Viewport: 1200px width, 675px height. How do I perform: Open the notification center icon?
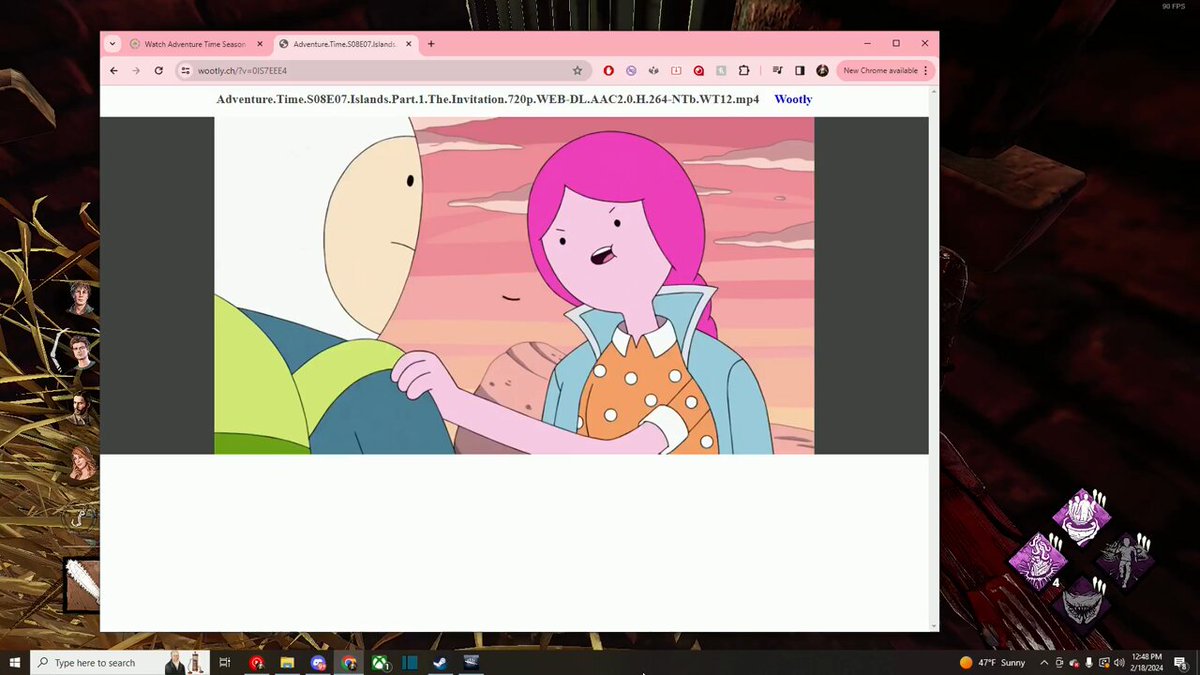[x=1181, y=662]
